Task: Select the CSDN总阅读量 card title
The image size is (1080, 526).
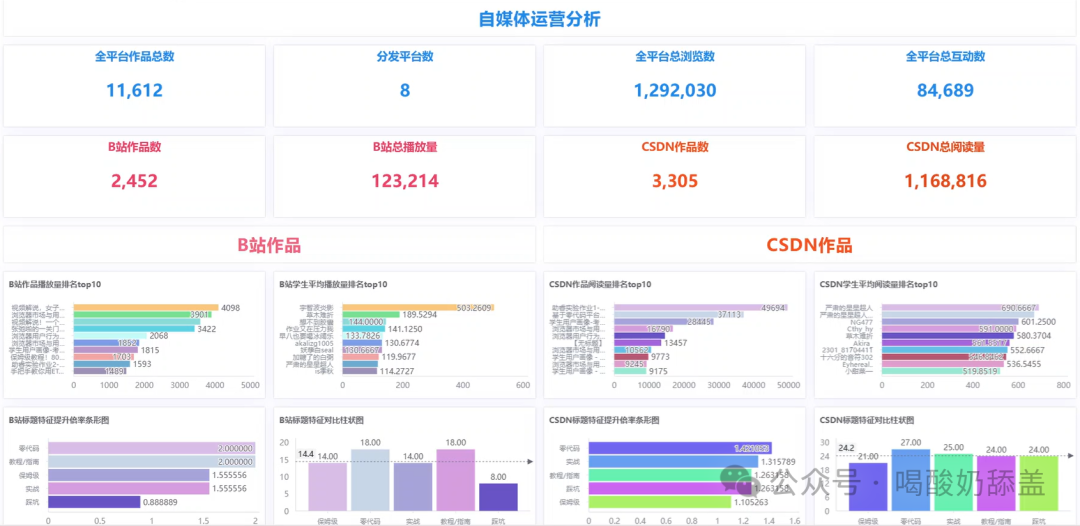Action: tap(946, 147)
